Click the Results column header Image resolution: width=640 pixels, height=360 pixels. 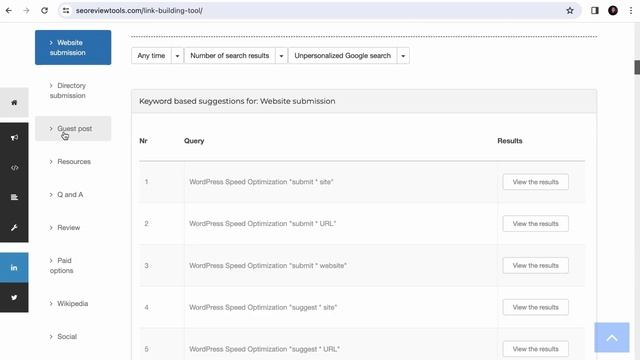coord(510,141)
